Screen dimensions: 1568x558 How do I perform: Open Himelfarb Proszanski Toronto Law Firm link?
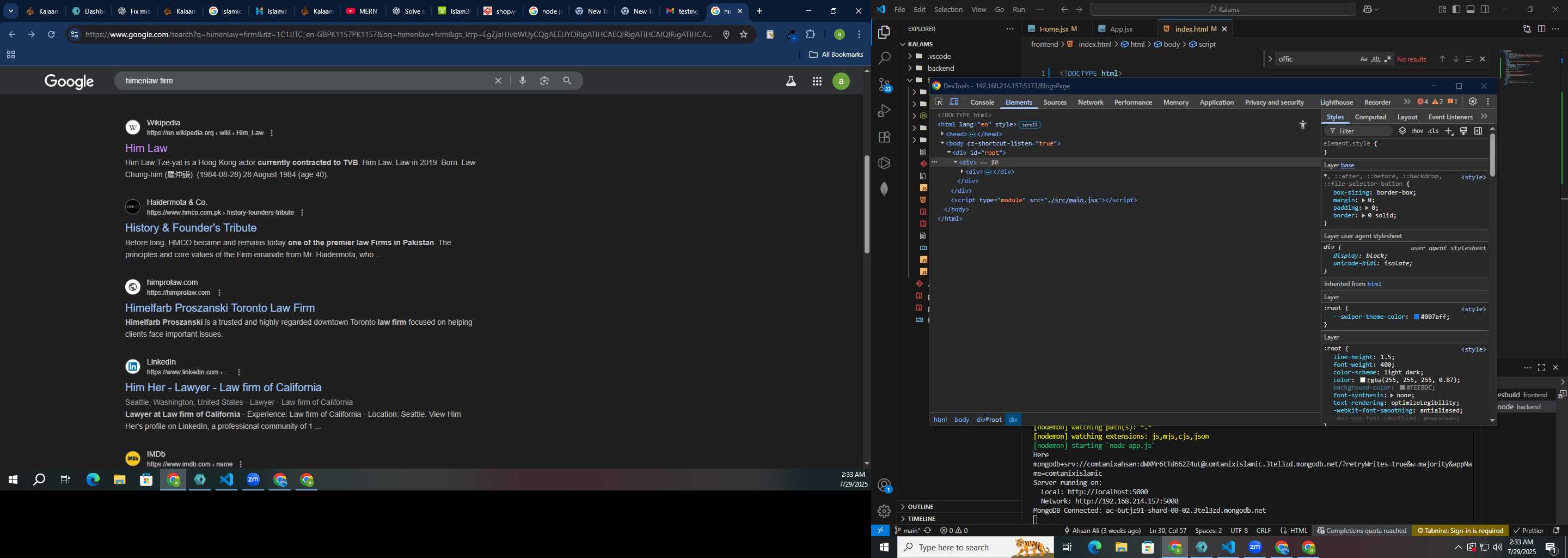pos(220,308)
